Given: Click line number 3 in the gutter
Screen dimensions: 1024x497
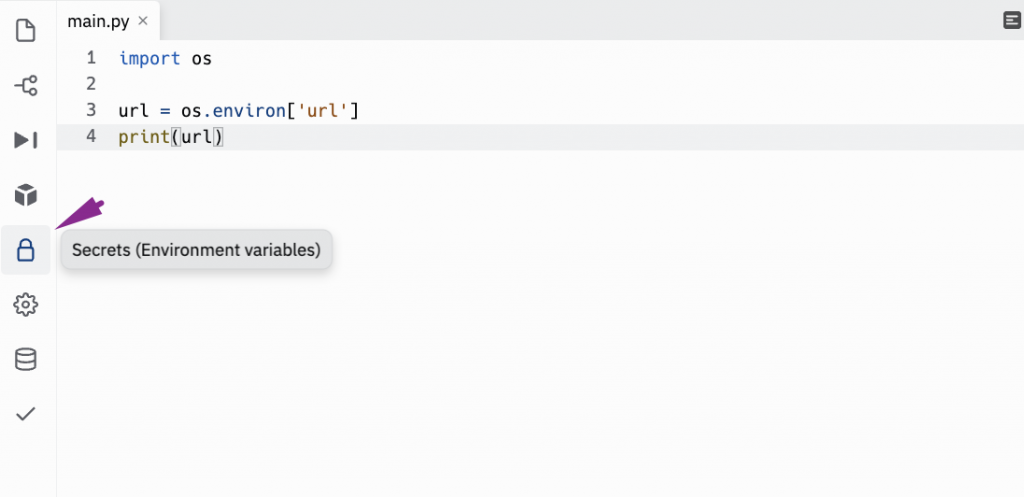Looking at the screenshot, I should tap(91, 110).
